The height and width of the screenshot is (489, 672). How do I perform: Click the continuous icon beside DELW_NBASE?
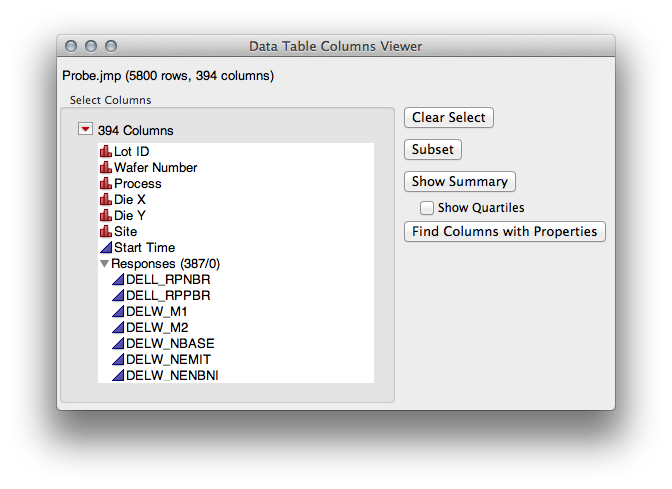[117, 344]
